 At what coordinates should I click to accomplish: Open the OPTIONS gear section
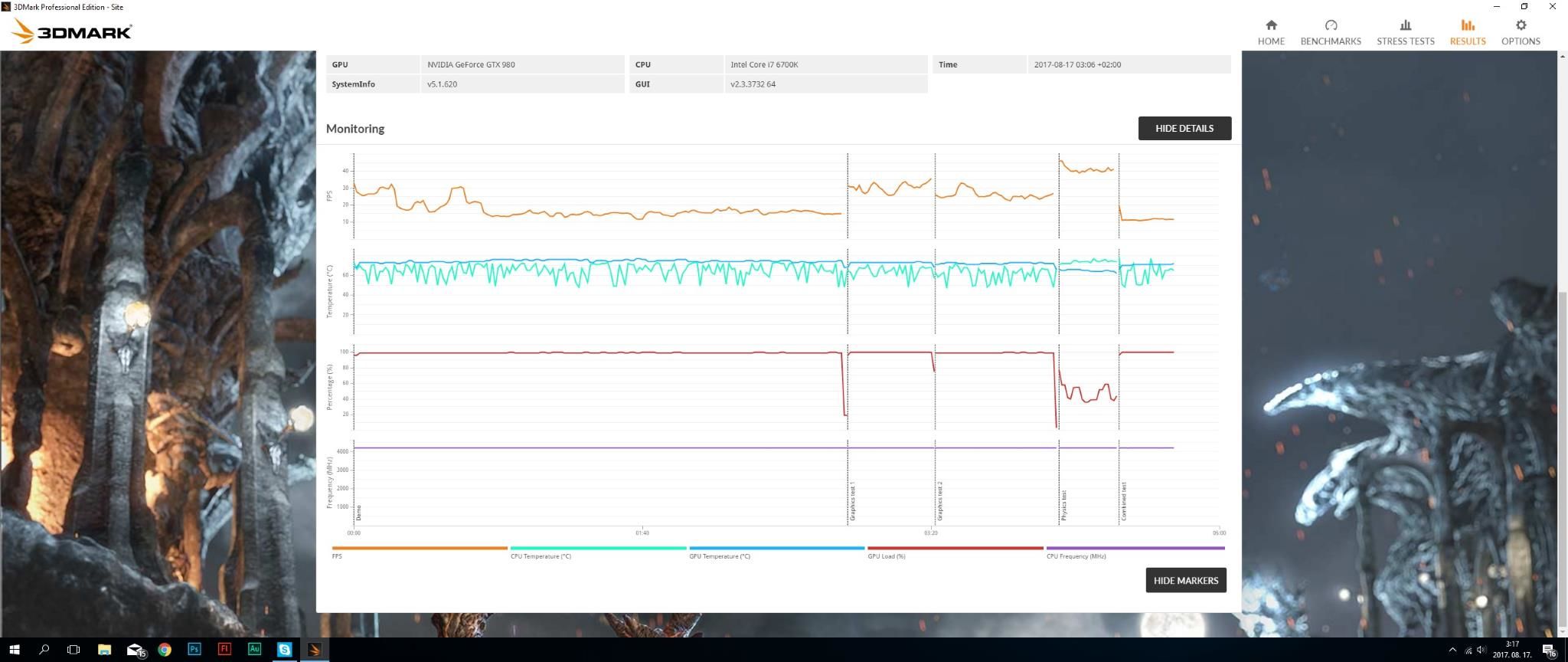point(1521,32)
